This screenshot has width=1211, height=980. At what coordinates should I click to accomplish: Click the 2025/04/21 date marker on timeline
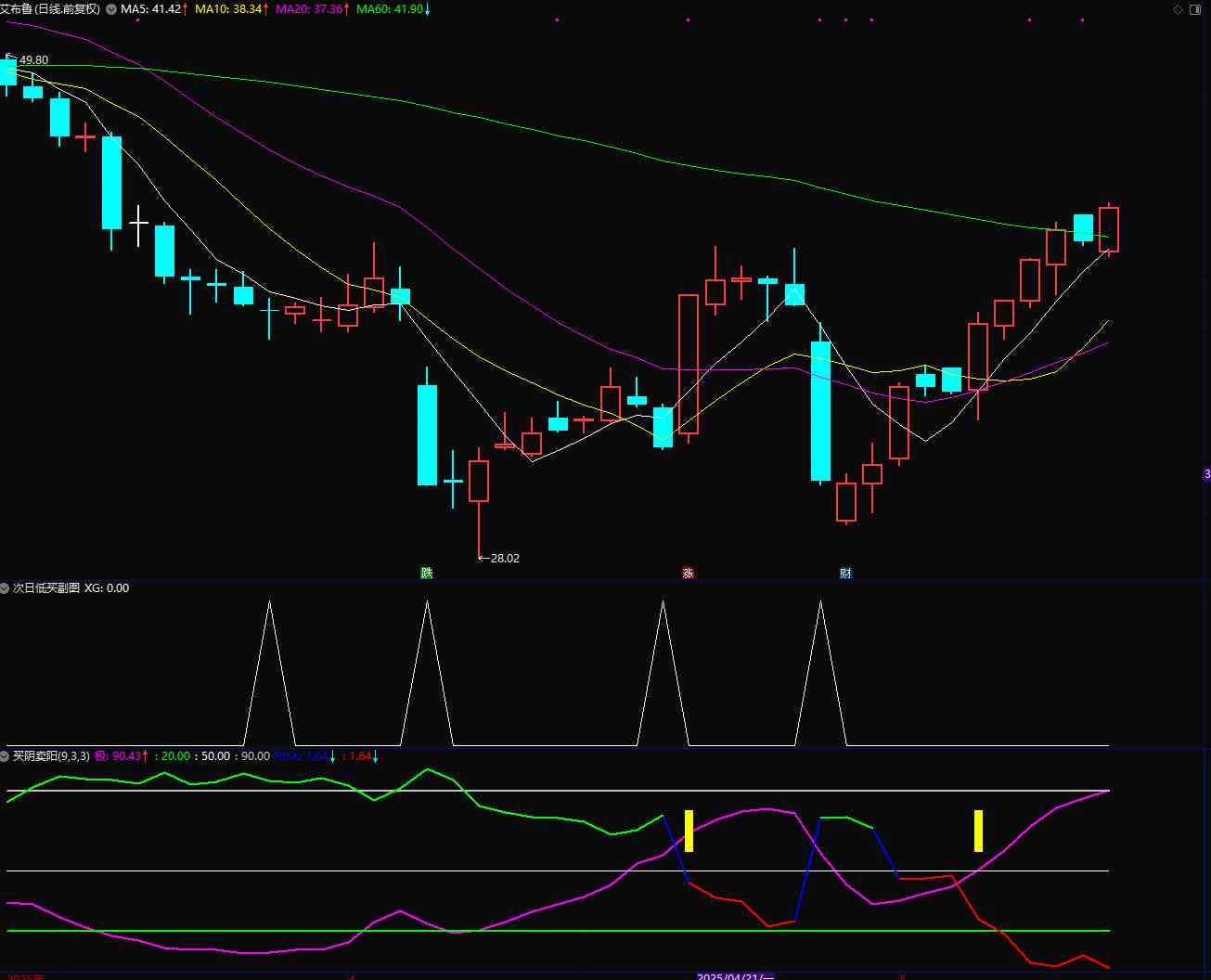point(735,976)
